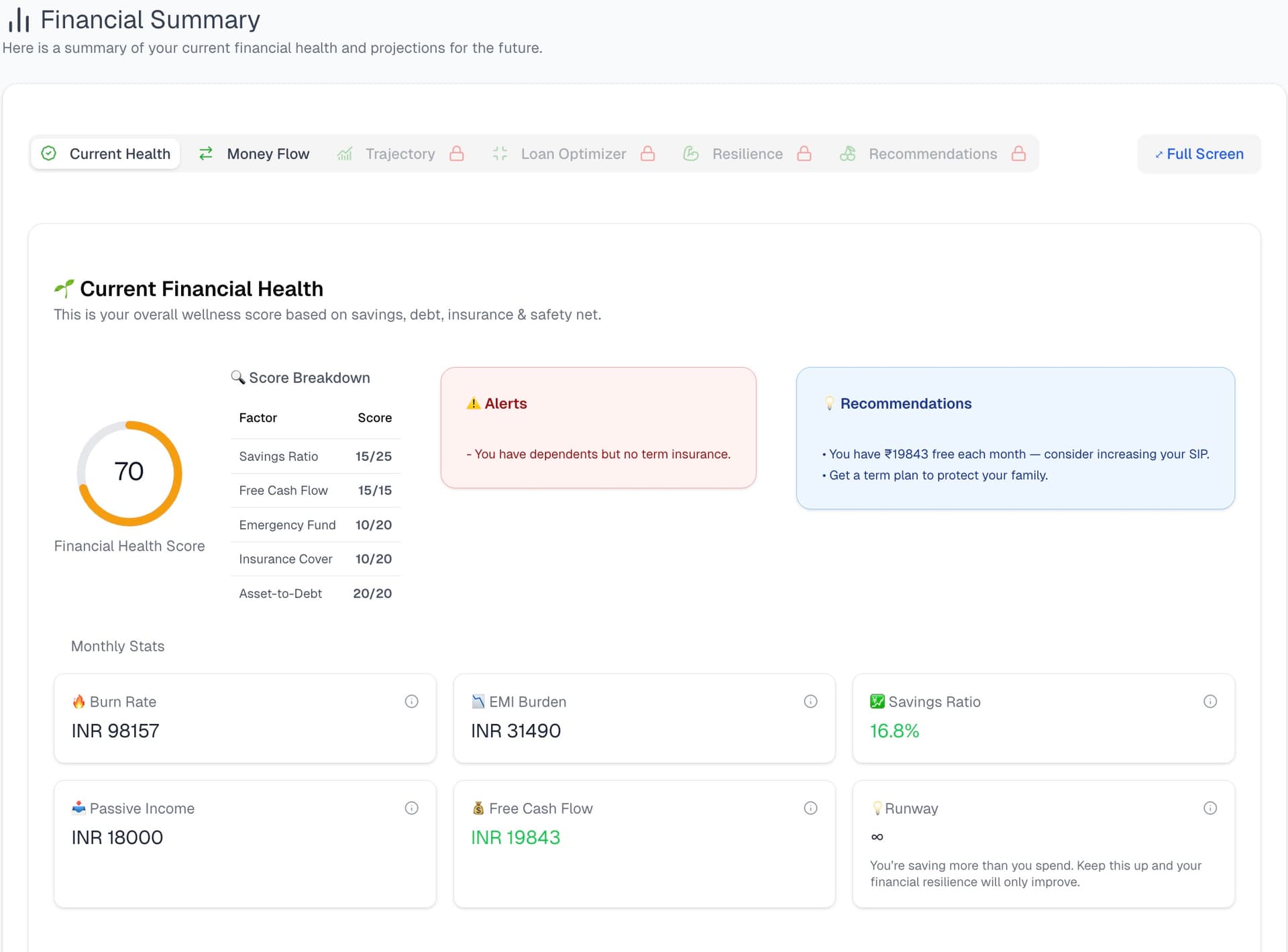Click the Free Cash Flow 15/15 score
1288x952 pixels.
point(375,490)
